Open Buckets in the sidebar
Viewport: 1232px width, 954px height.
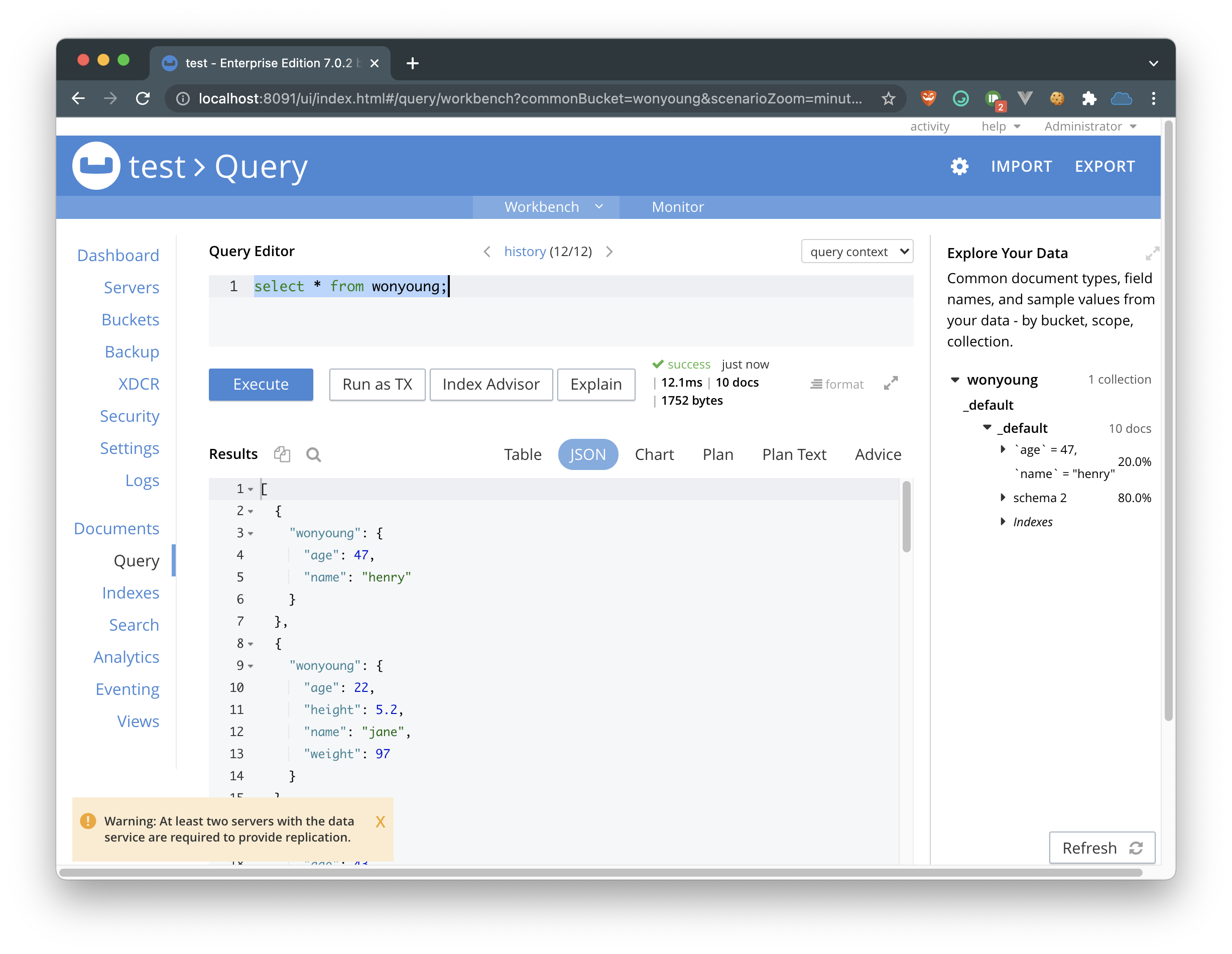click(x=131, y=320)
